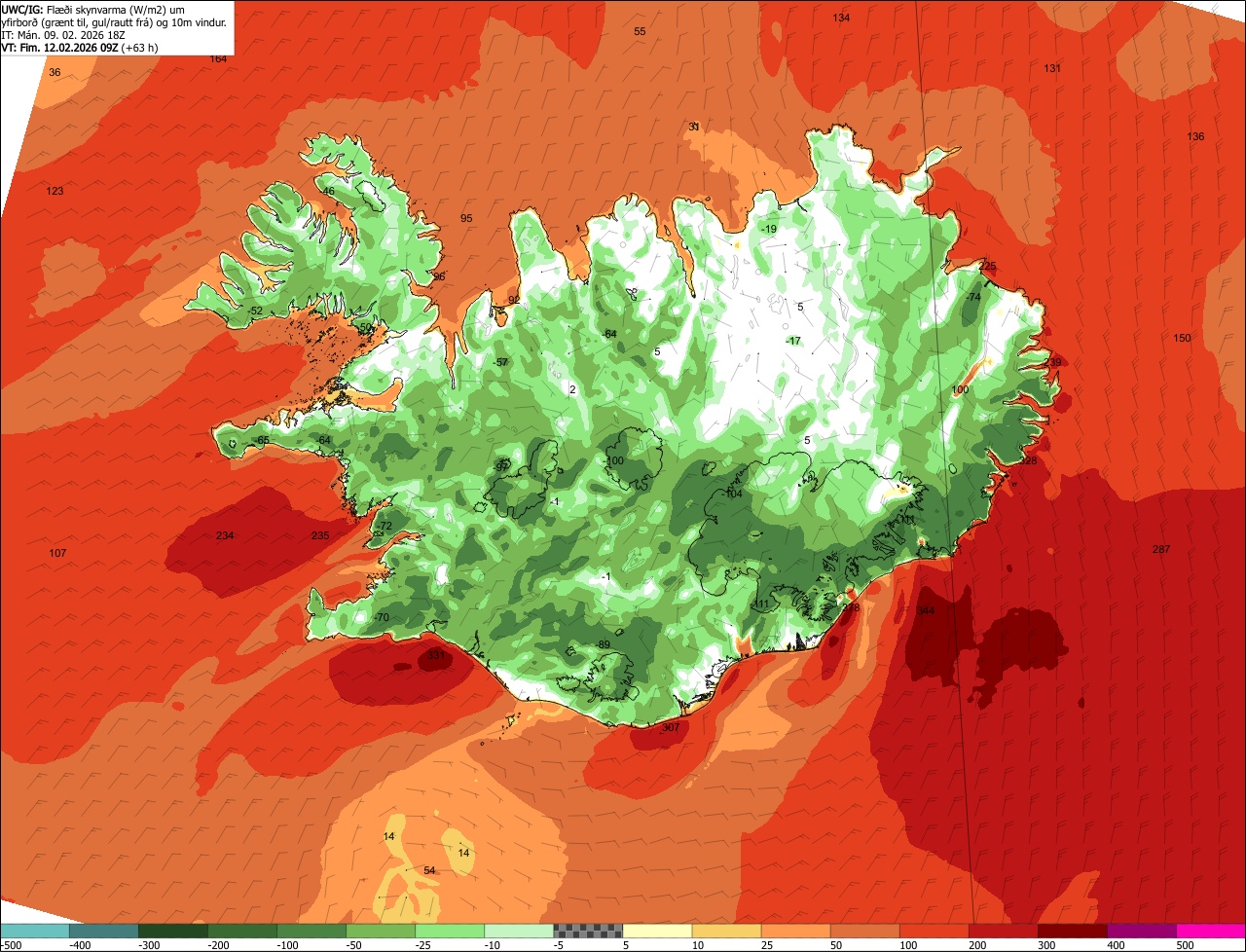
Task: Click the map value 150 in the eastern ocean
Action: pos(1182,339)
